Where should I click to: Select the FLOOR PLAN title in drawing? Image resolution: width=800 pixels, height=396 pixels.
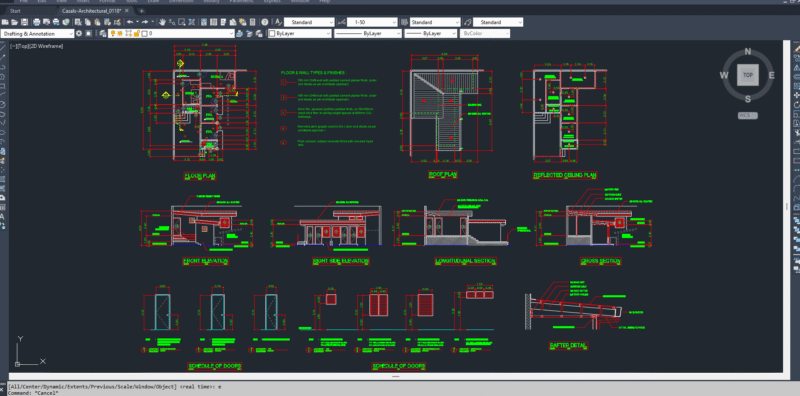point(200,176)
